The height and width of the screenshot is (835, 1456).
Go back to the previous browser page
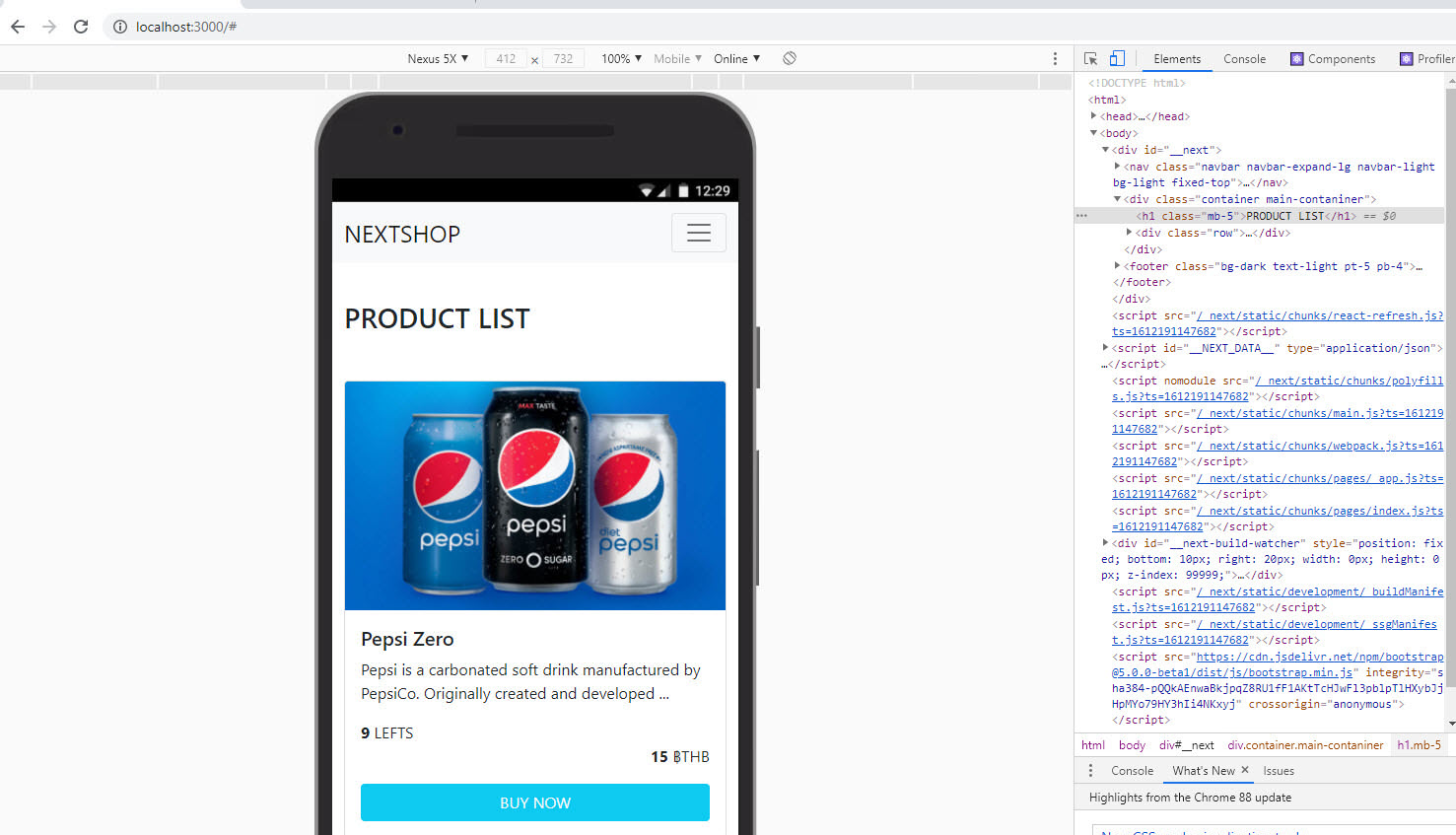(18, 27)
